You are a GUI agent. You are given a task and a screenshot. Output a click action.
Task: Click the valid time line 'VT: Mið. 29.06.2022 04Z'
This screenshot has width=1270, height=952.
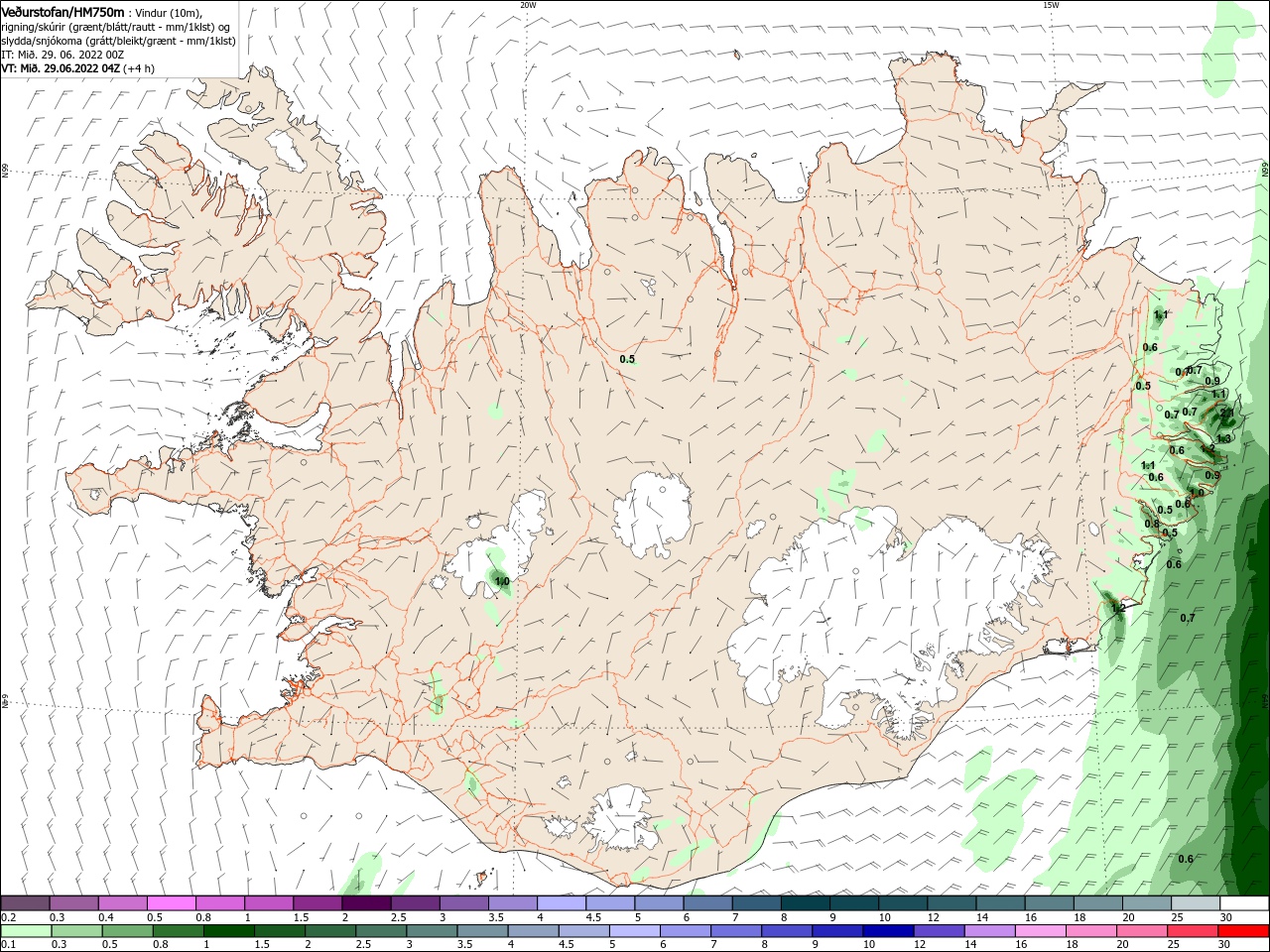(61, 68)
